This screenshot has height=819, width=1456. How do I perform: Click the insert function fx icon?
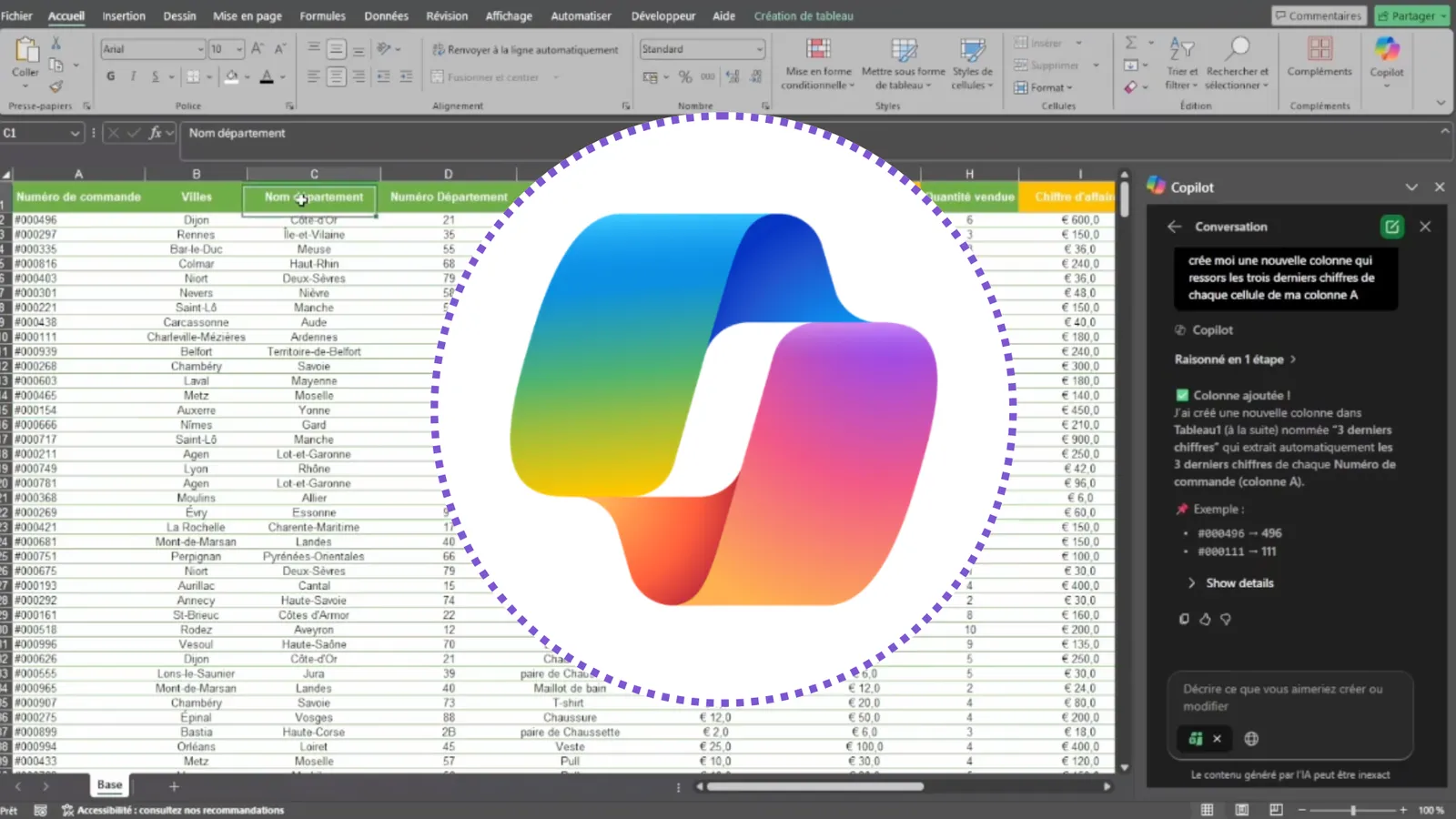click(x=156, y=133)
